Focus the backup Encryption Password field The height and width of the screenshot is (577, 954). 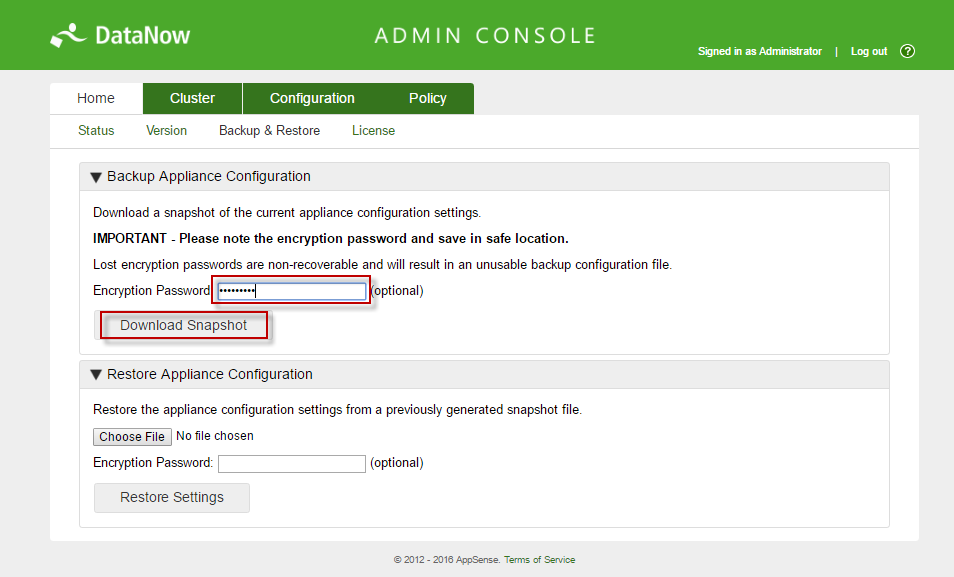click(x=292, y=291)
